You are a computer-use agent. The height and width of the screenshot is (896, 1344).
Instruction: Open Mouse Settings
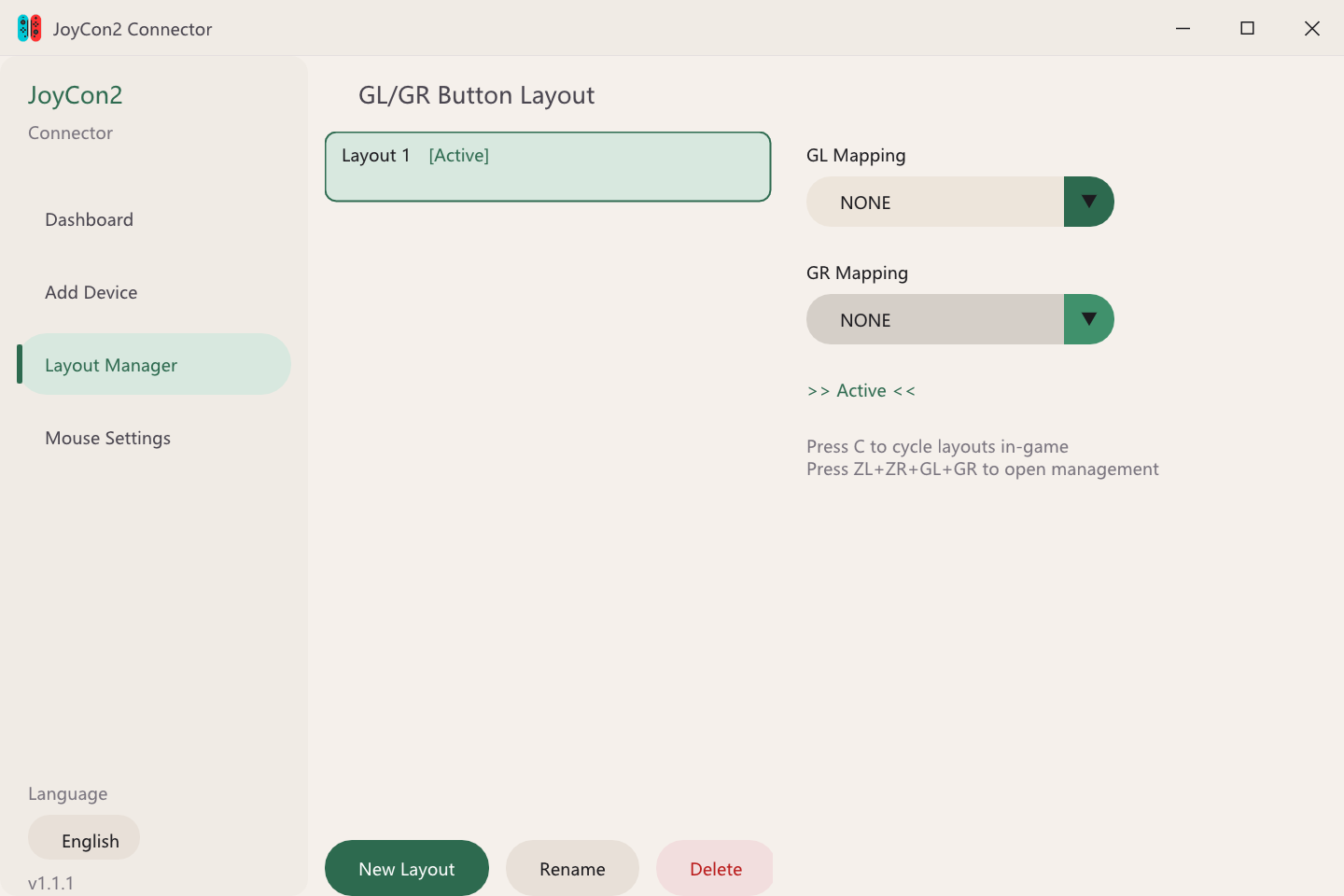[x=107, y=437]
